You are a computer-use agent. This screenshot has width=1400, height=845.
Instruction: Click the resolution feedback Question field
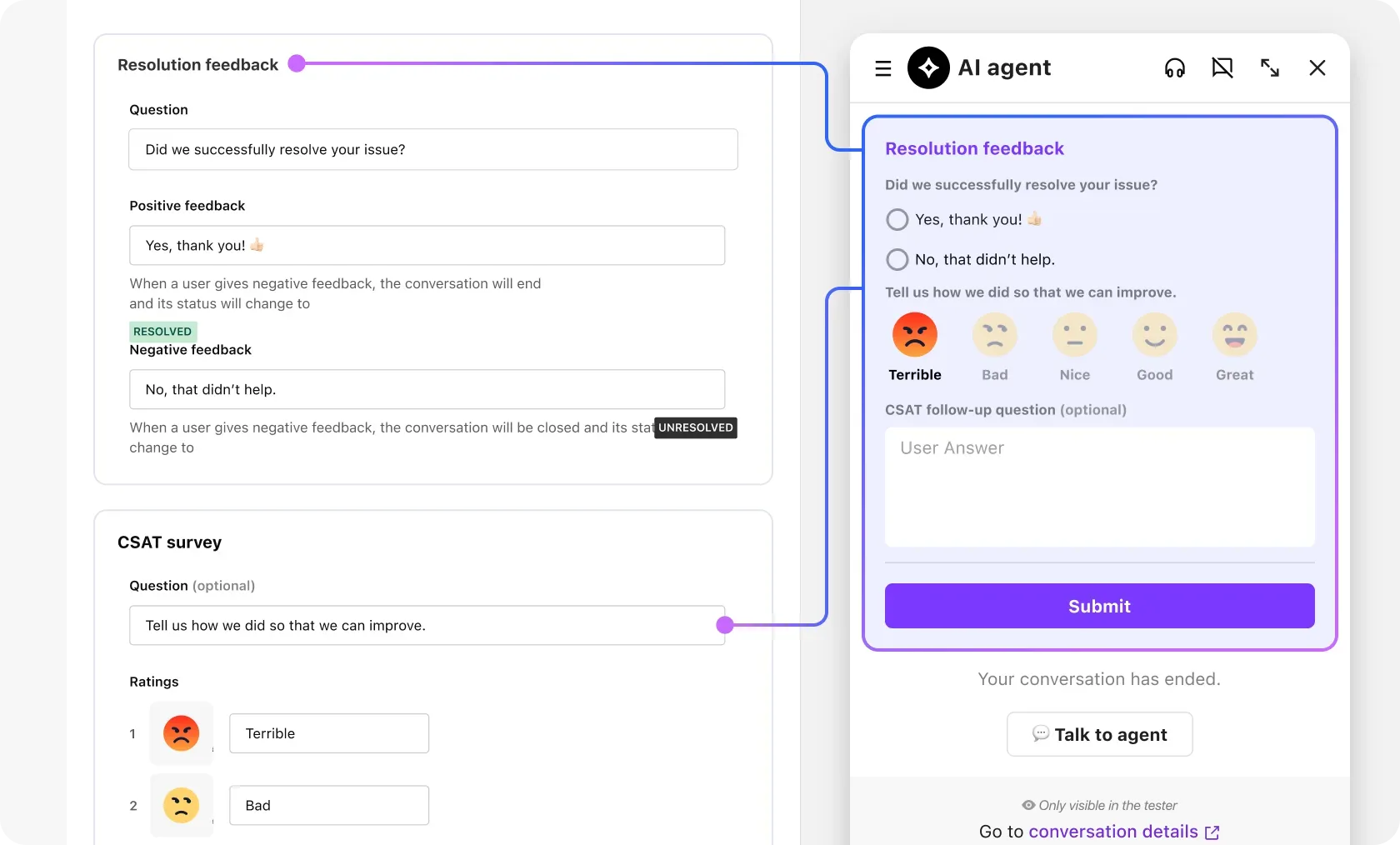tap(432, 149)
